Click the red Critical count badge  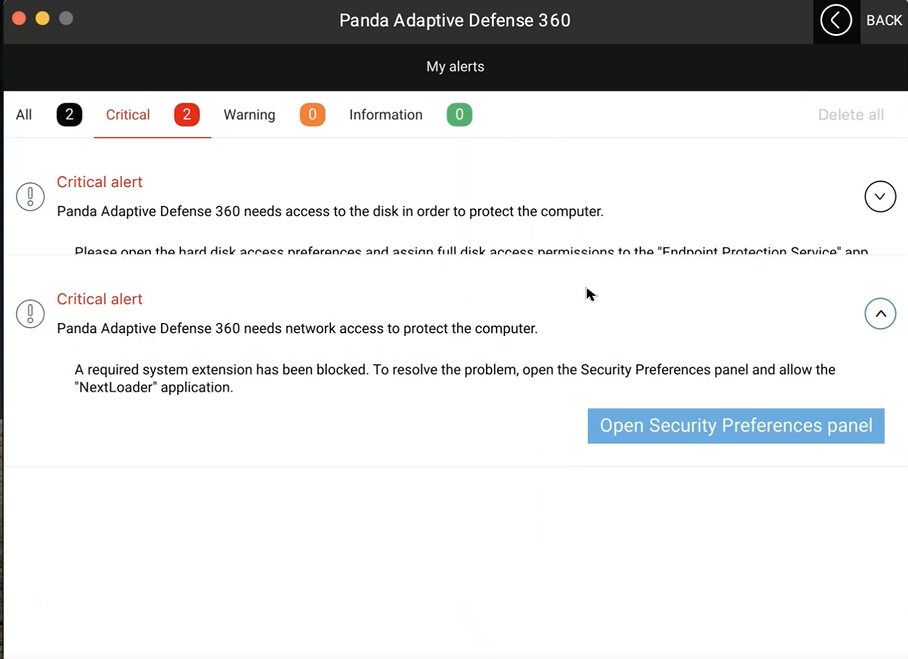187,115
